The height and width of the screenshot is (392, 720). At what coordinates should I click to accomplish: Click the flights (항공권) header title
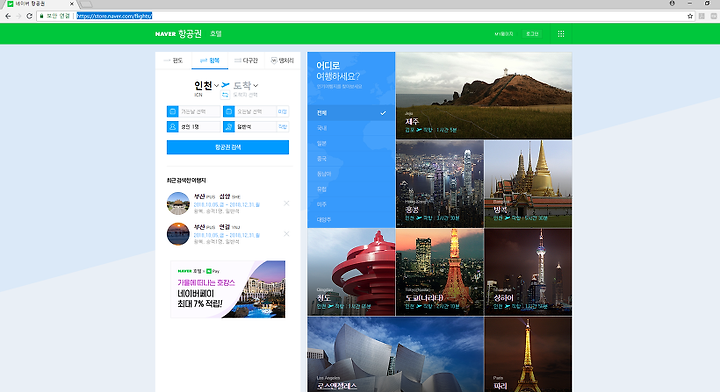[x=190, y=34]
